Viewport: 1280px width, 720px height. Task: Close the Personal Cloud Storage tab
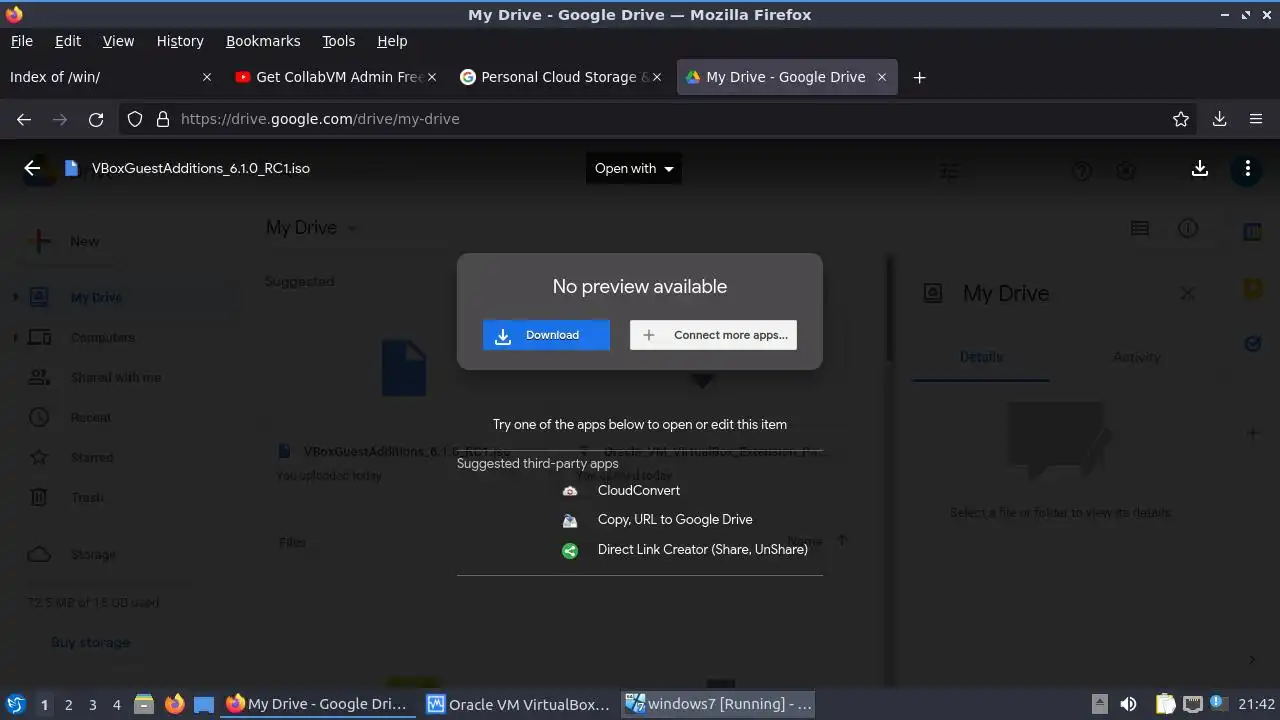coord(657,77)
